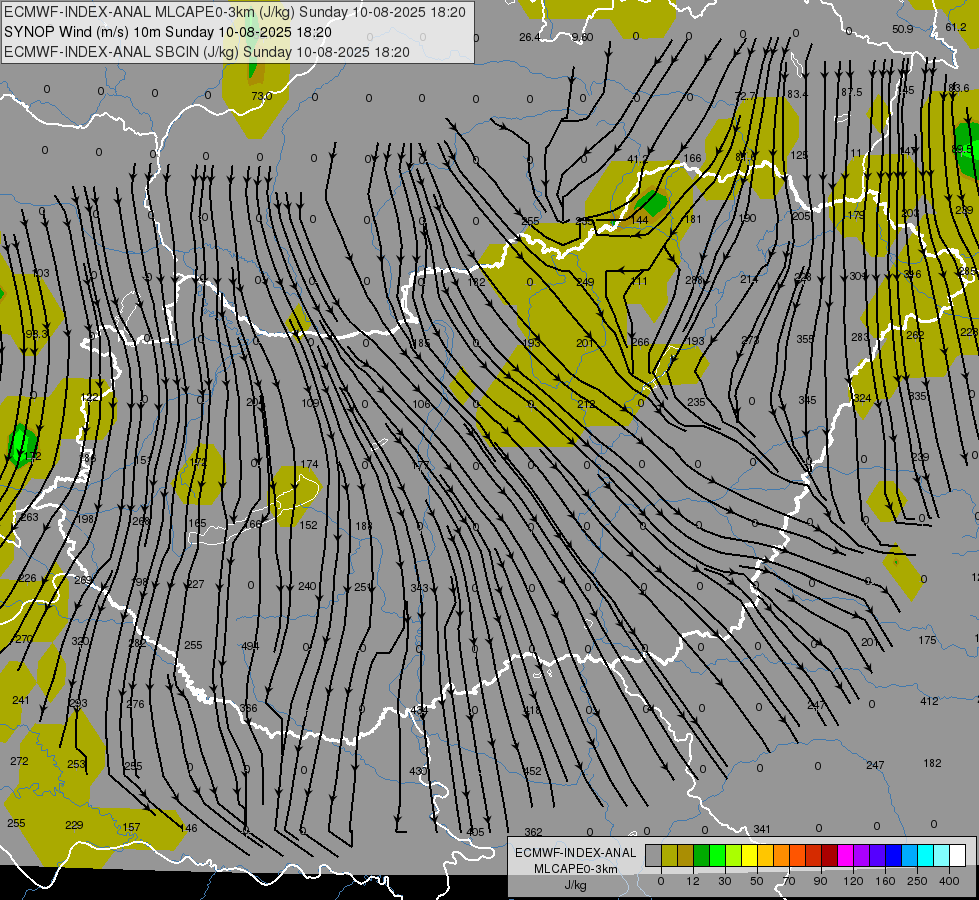Click the pure blue legend swatch
Screen dimensions: 979x900
coord(893,856)
